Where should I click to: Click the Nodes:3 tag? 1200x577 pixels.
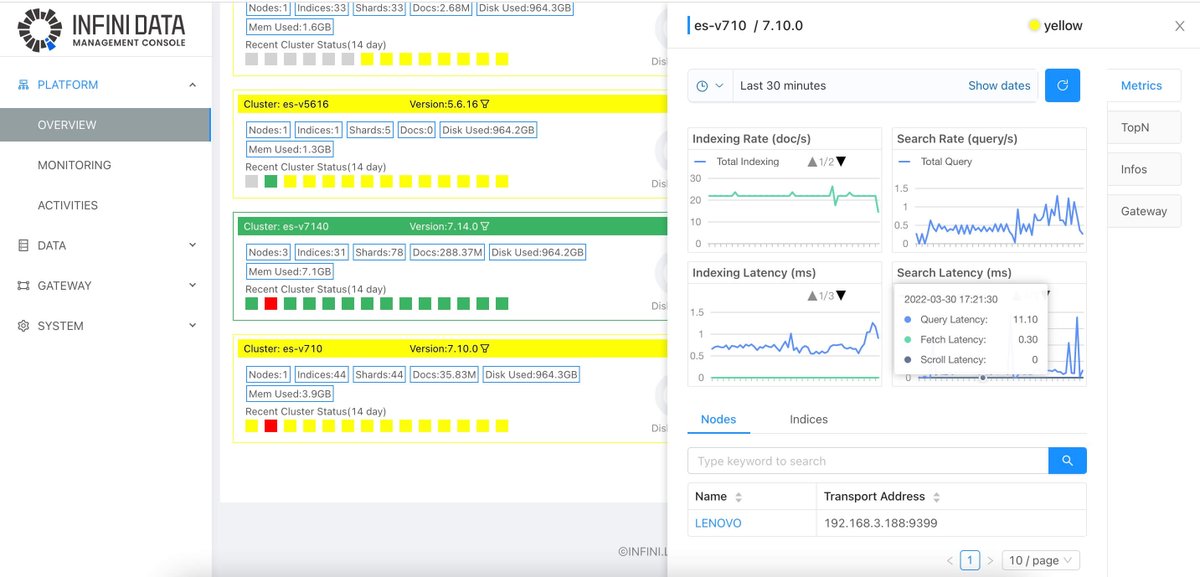click(x=268, y=253)
